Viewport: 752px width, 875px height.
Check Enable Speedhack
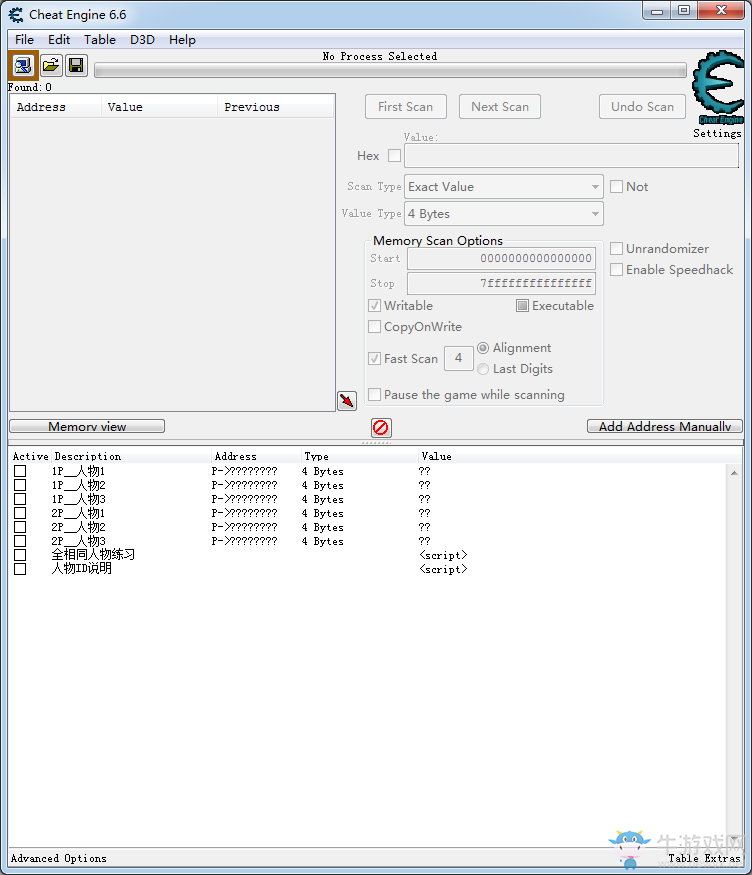616,270
